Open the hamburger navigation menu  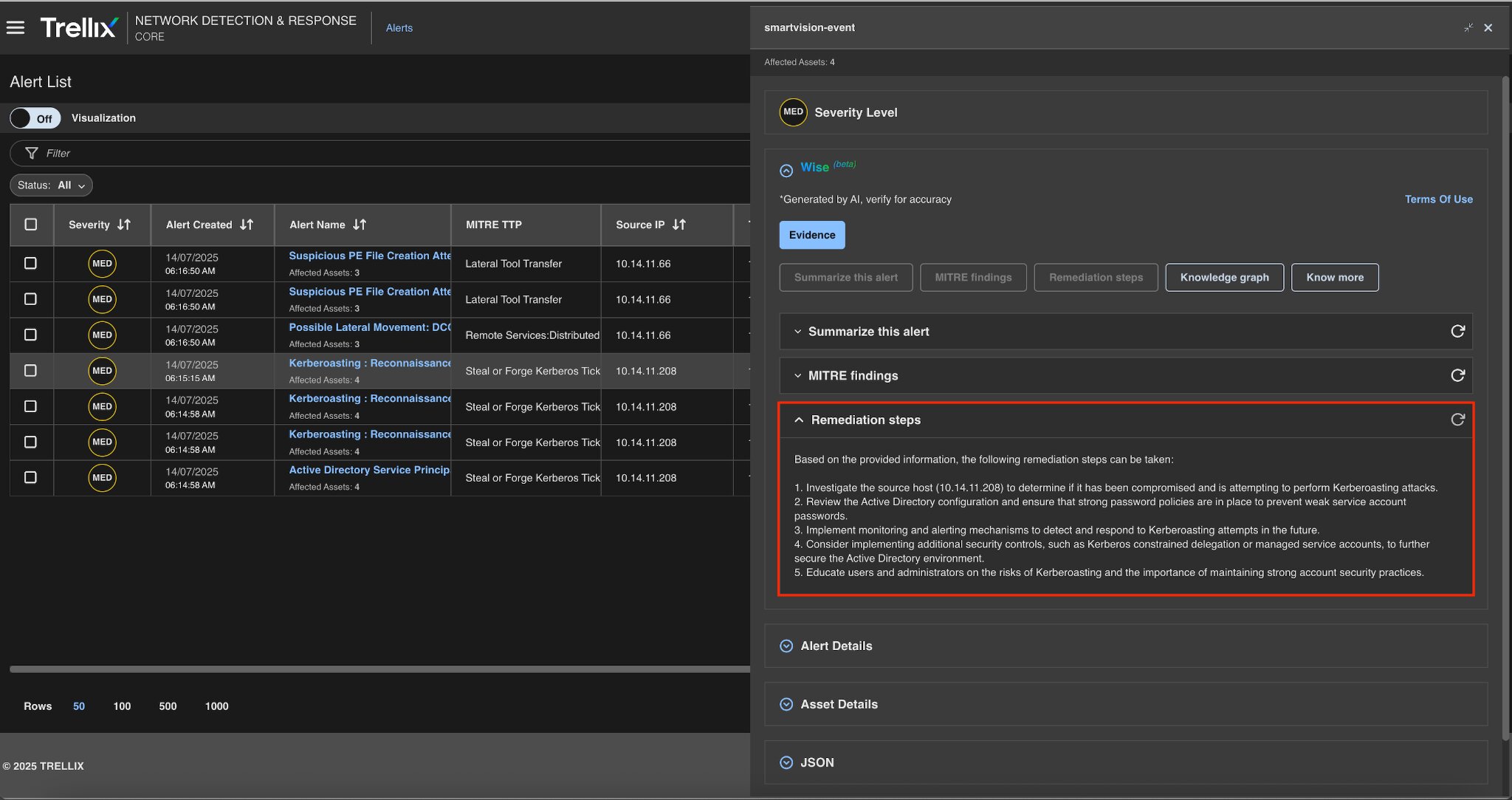pyautogui.click(x=16, y=27)
